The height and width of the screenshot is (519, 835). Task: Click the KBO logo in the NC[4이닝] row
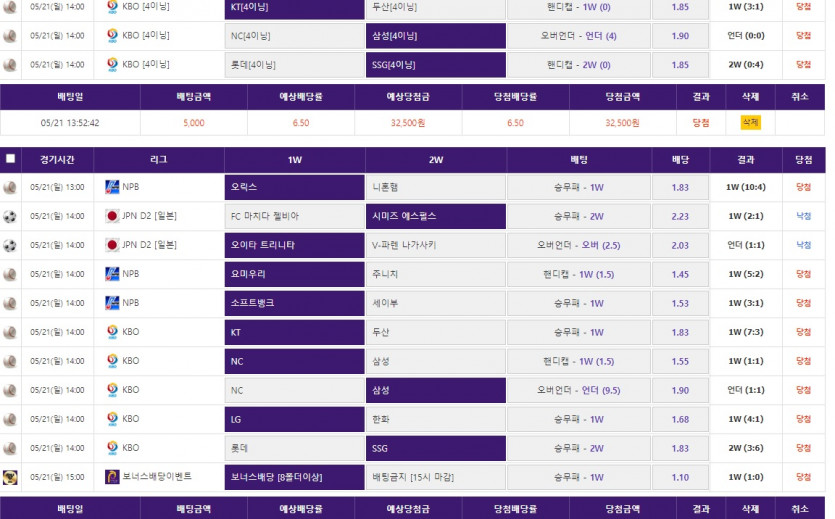(x=112, y=36)
